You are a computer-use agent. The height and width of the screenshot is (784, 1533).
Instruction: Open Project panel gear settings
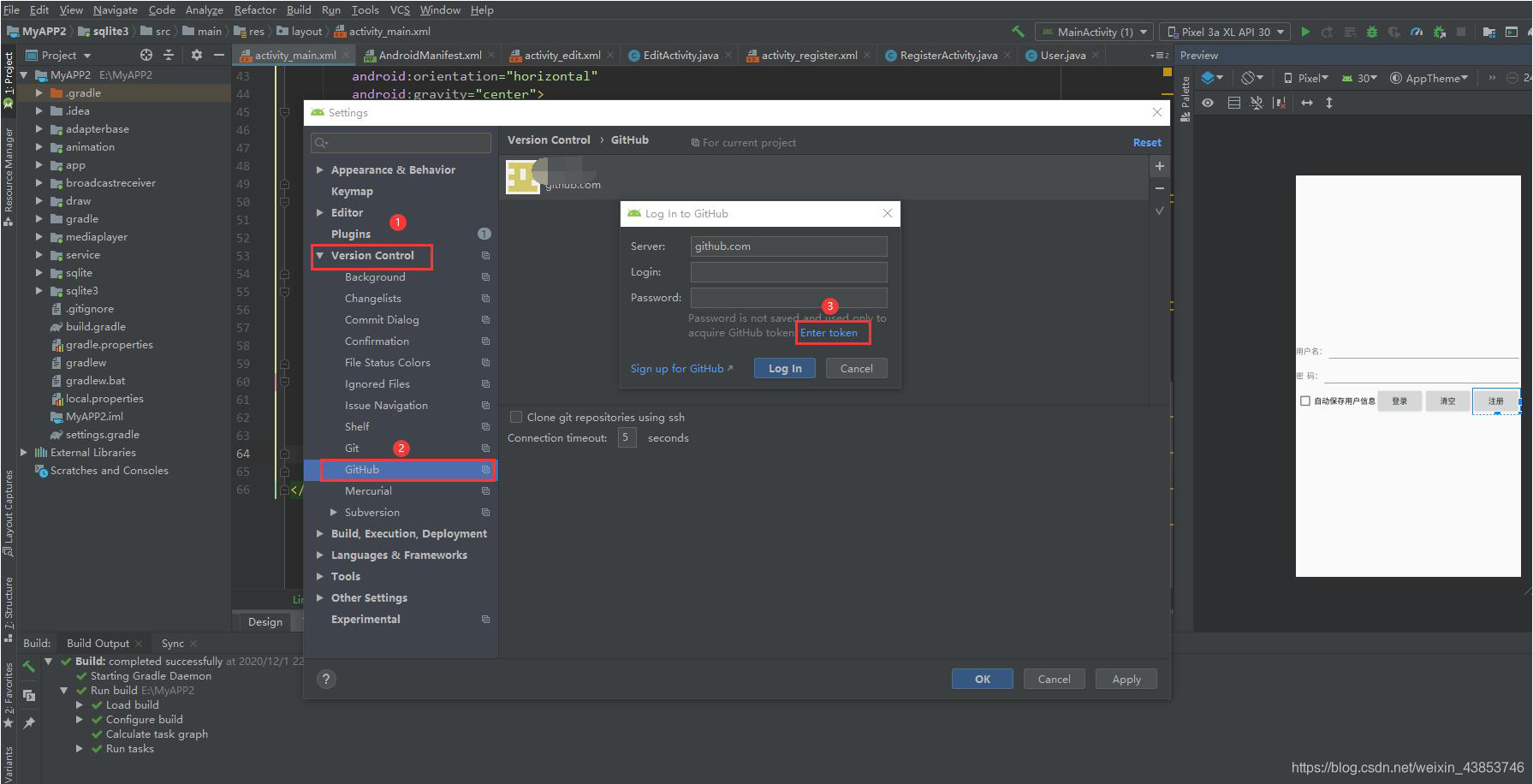197,55
